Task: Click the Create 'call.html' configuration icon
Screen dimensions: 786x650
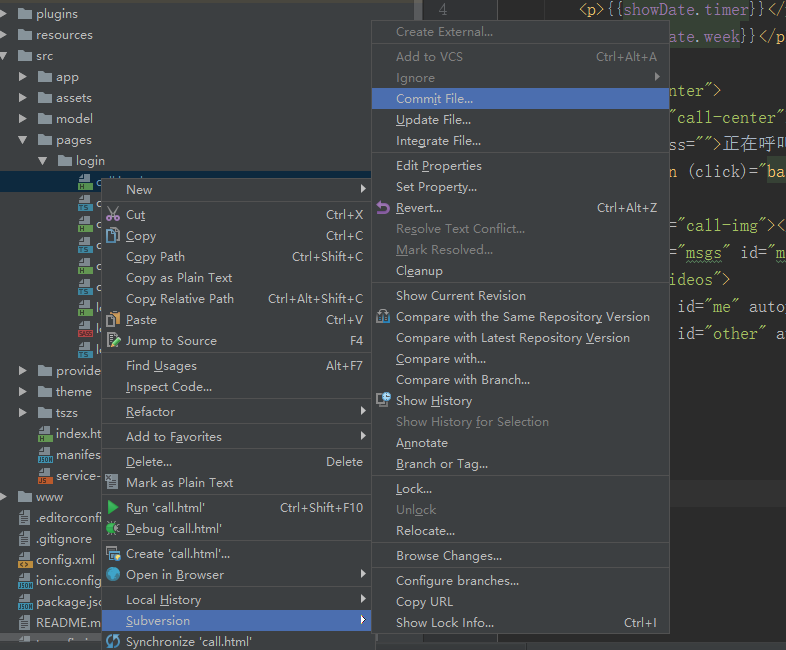Action: point(113,554)
